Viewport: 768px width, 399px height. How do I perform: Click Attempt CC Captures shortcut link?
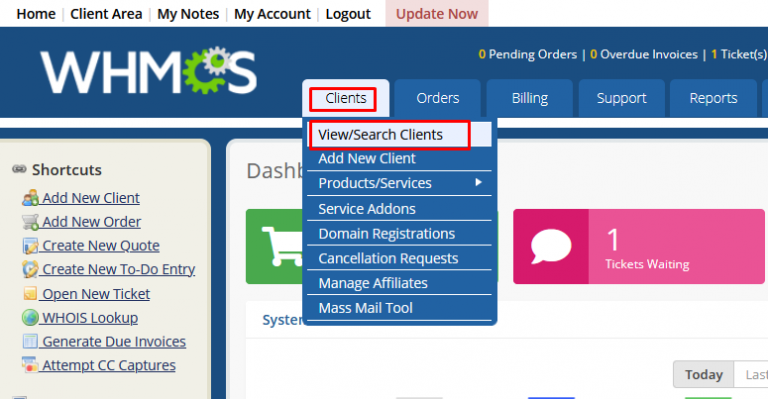coord(108,365)
